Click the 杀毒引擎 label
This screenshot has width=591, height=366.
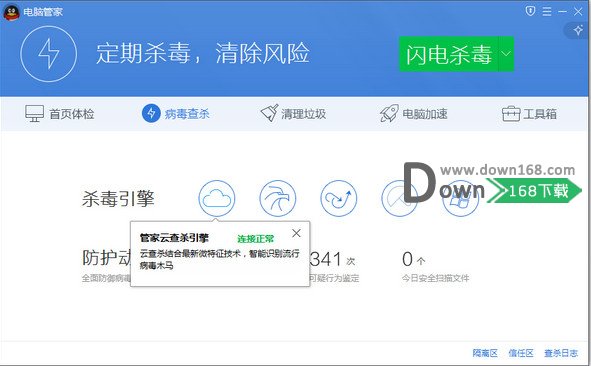point(118,199)
